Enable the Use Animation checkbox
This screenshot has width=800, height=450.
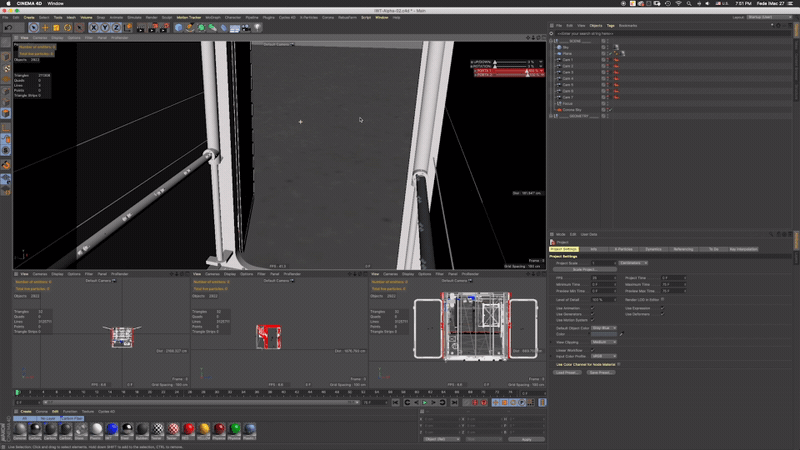(592, 307)
